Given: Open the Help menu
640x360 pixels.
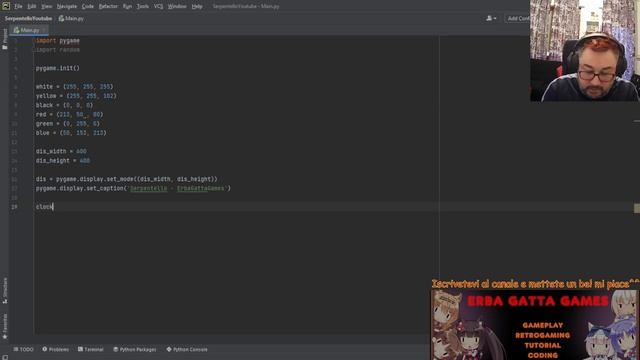Looking at the screenshot, I should pos(197,6).
